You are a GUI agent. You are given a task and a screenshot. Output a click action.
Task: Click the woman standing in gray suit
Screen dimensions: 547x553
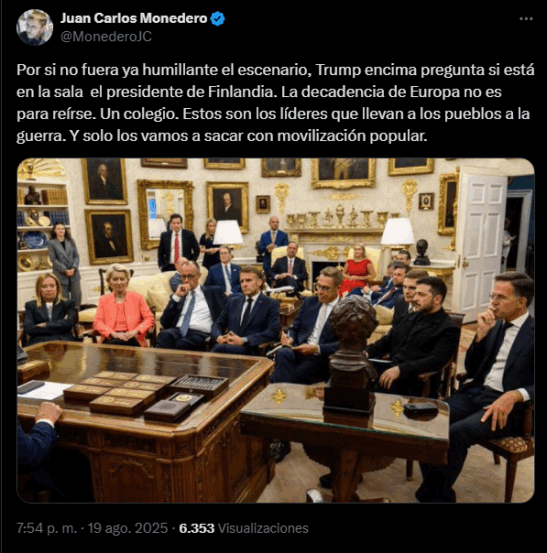click(x=64, y=259)
